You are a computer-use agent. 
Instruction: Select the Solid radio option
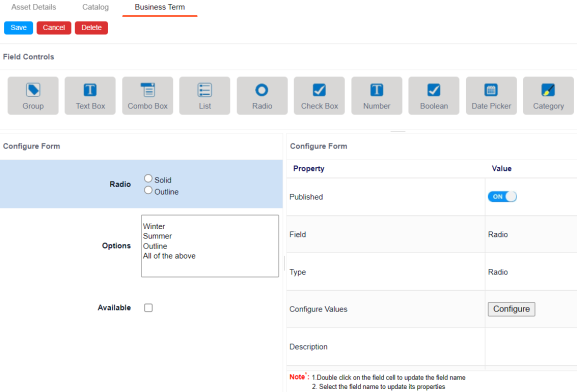(x=148, y=179)
